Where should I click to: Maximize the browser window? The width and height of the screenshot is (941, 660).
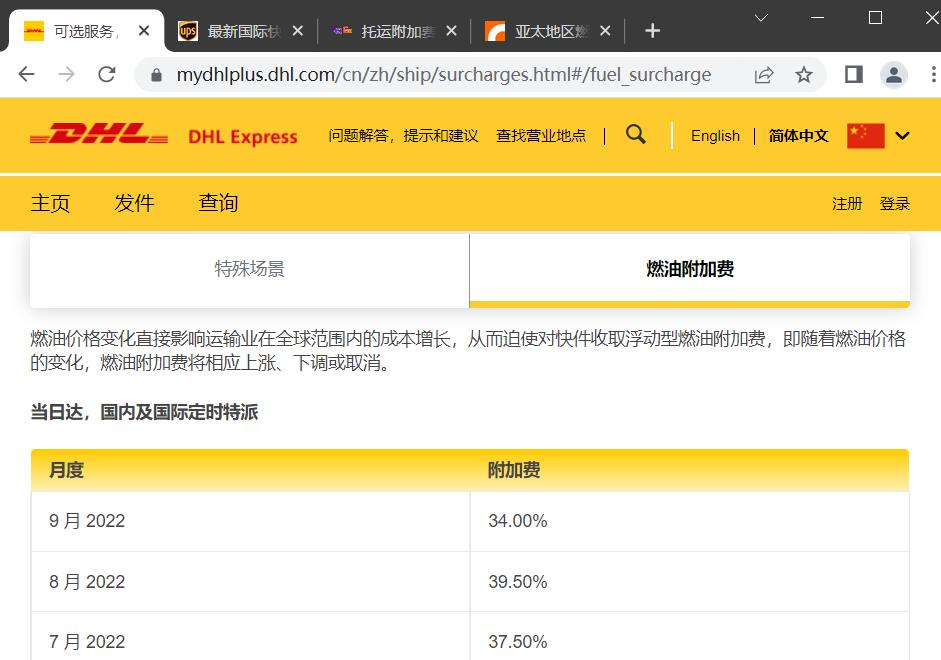(x=876, y=18)
